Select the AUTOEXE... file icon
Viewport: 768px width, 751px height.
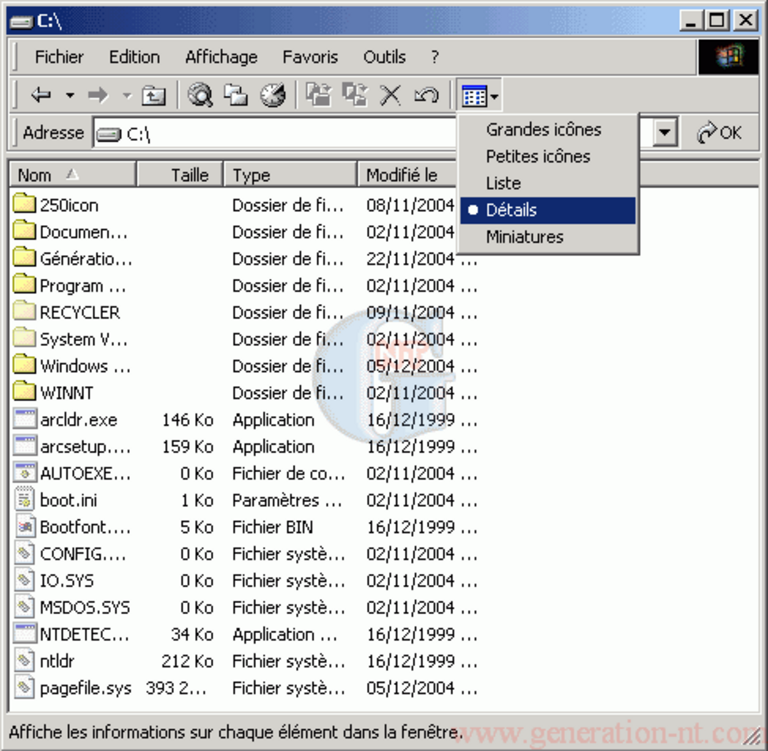pyautogui.click(x=24, y=472)
